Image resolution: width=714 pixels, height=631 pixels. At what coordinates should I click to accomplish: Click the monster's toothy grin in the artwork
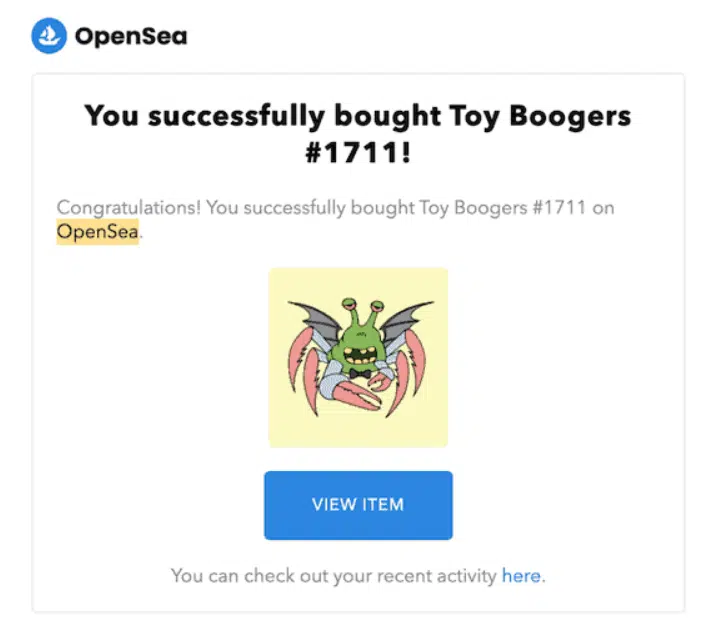[x=359, y=354]
